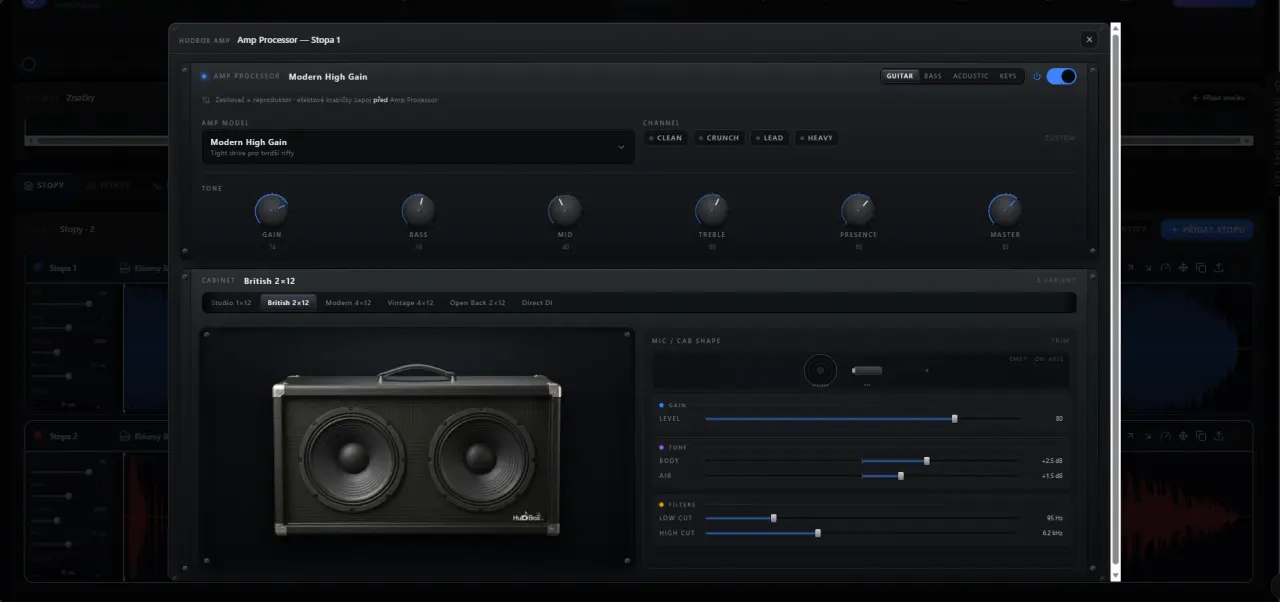
Task: Click the GAIN tone knob
Action: tap(272, 210)
